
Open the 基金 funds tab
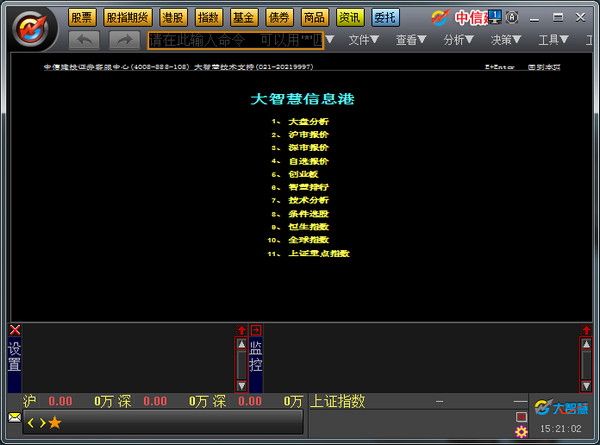pyautogui.click(x=244, y=18)
